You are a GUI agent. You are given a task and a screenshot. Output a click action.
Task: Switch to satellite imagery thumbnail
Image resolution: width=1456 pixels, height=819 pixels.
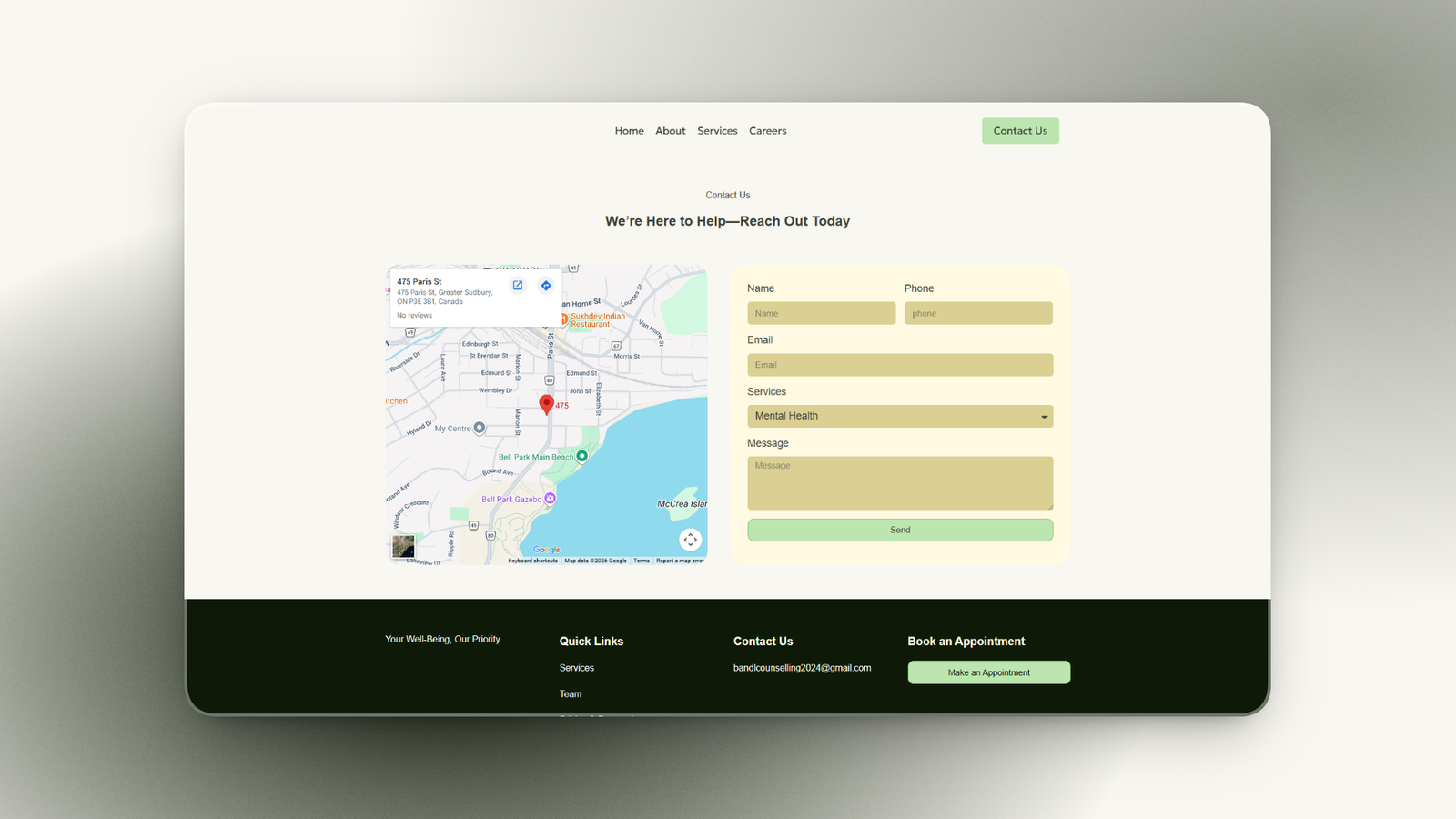coord(403,546)
